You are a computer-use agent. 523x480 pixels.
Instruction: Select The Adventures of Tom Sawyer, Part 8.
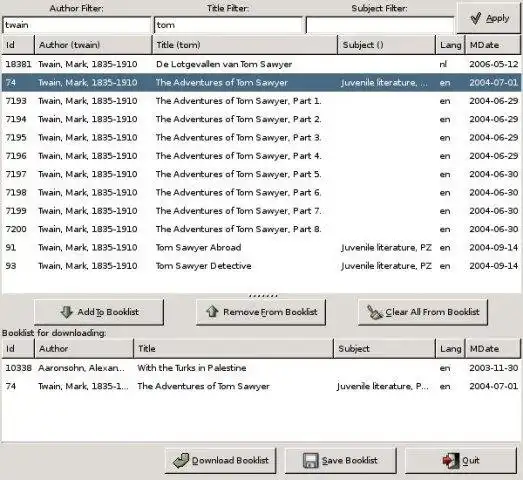coord(262,229)
